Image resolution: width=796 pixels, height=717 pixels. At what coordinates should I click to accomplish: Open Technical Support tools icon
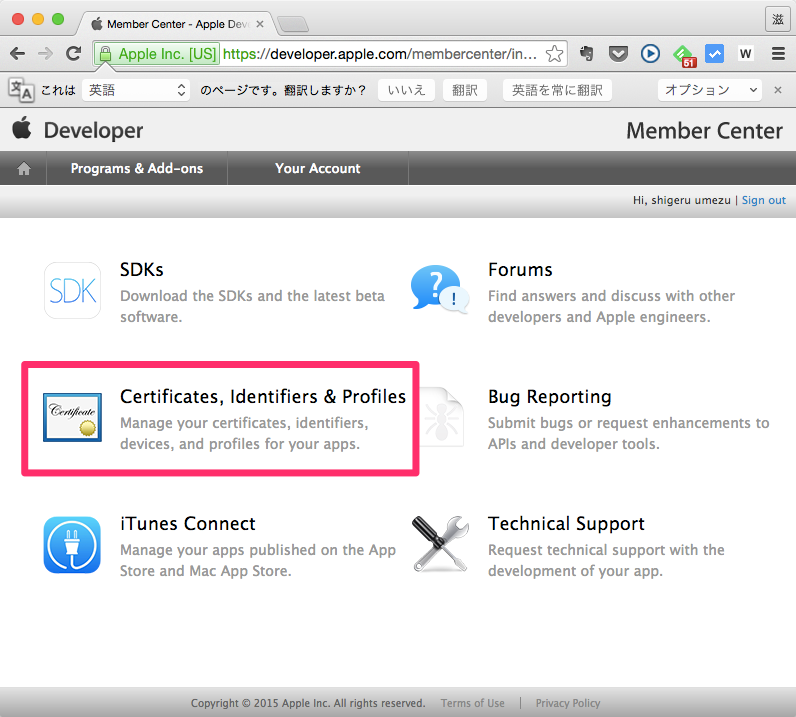(440, 545)
